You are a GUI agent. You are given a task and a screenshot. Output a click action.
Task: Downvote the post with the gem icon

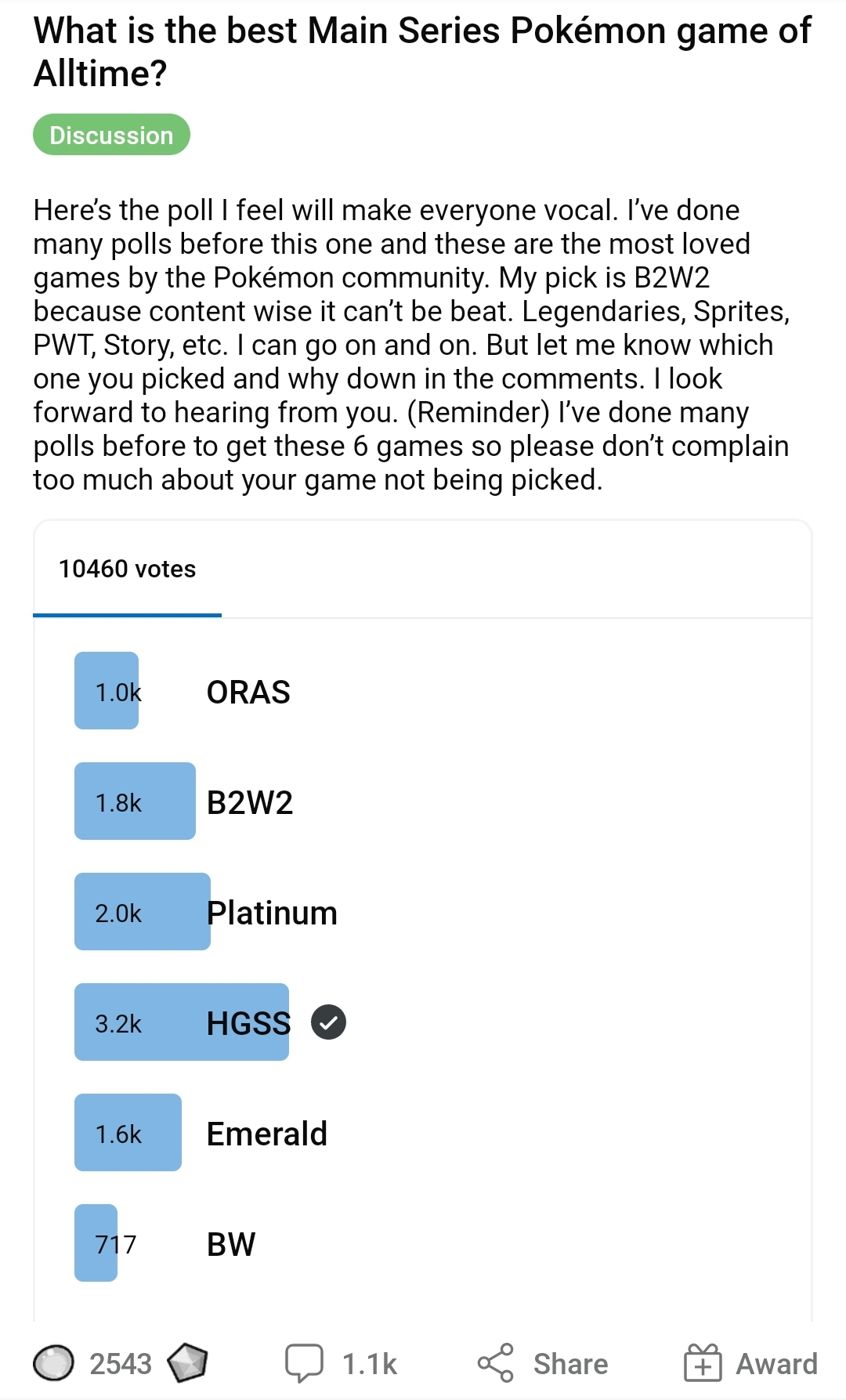click(187, 1363)
